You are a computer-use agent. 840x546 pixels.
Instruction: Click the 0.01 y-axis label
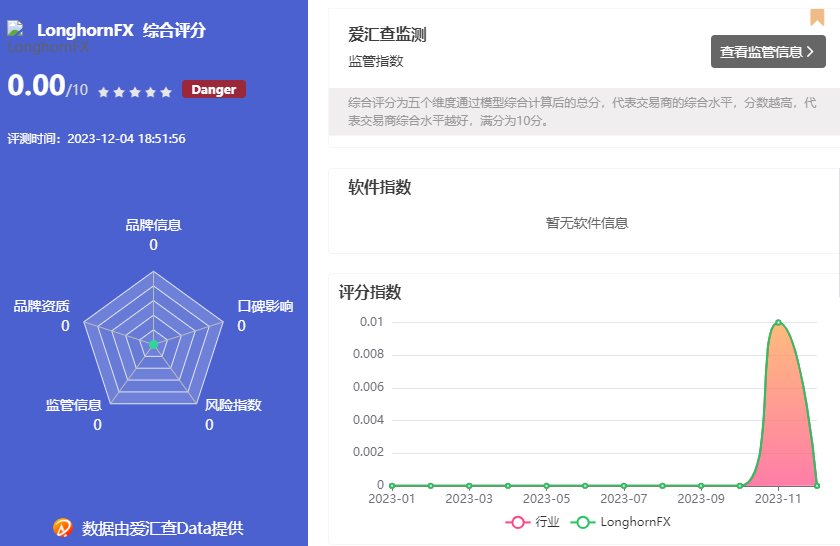click(371, 321)
